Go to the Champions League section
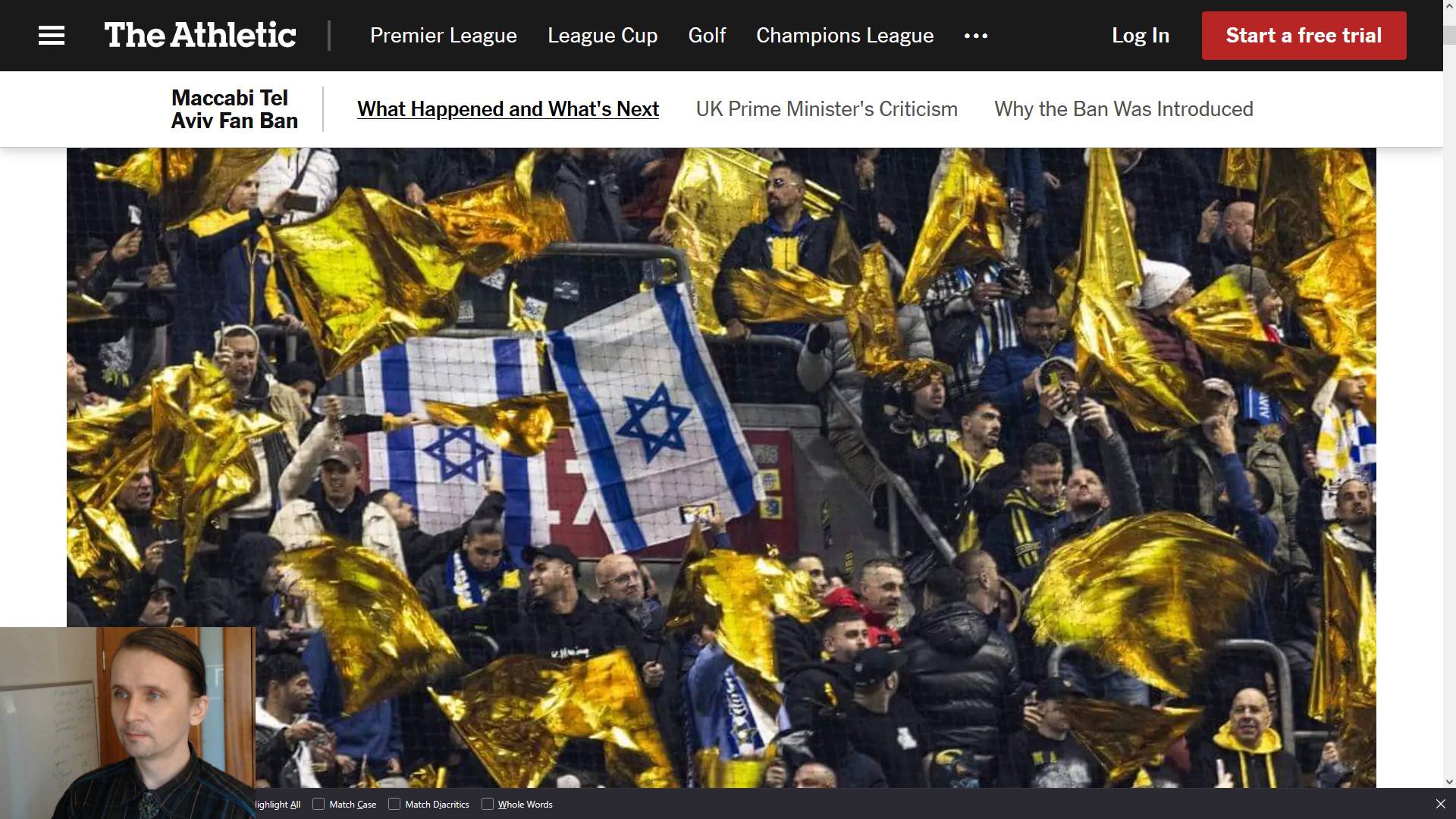This screenshot has width=1456, height=819. tap(845, 36)
